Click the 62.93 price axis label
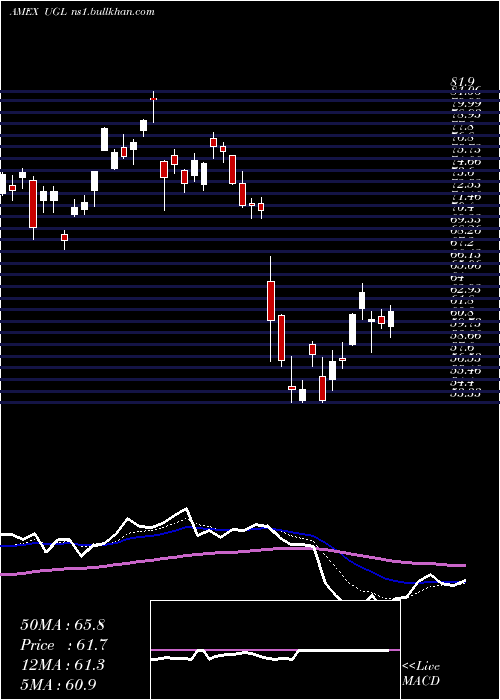Viewport: 500px width, 700px height. [x=466, y=289]
